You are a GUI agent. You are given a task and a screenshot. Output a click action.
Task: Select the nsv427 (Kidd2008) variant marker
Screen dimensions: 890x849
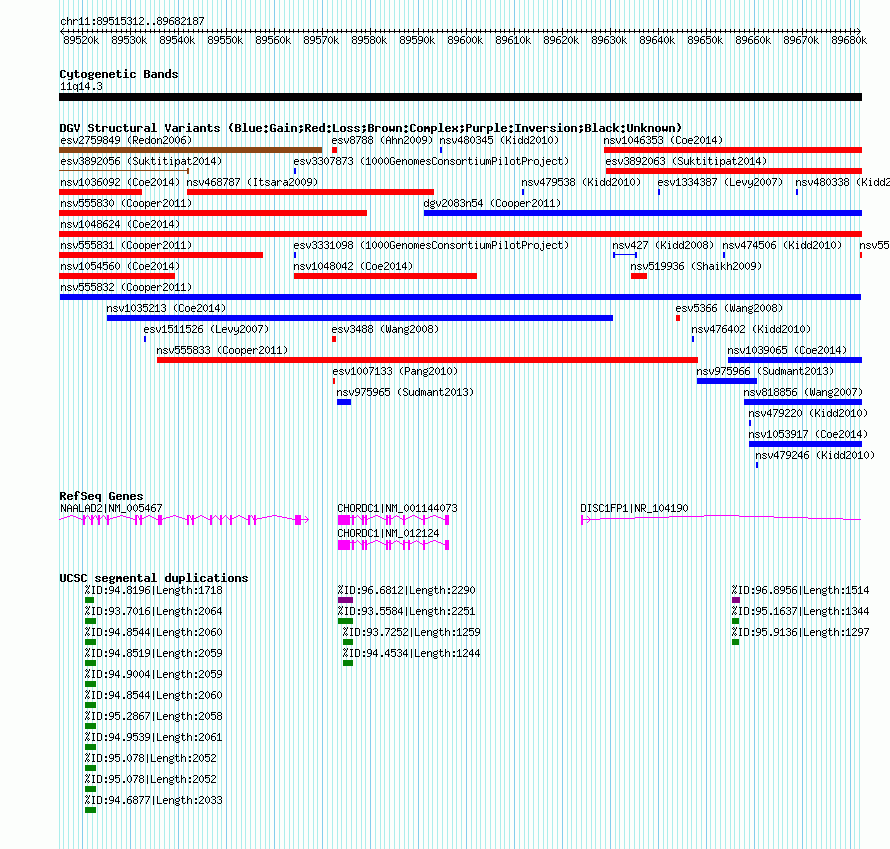click(625, 255)
